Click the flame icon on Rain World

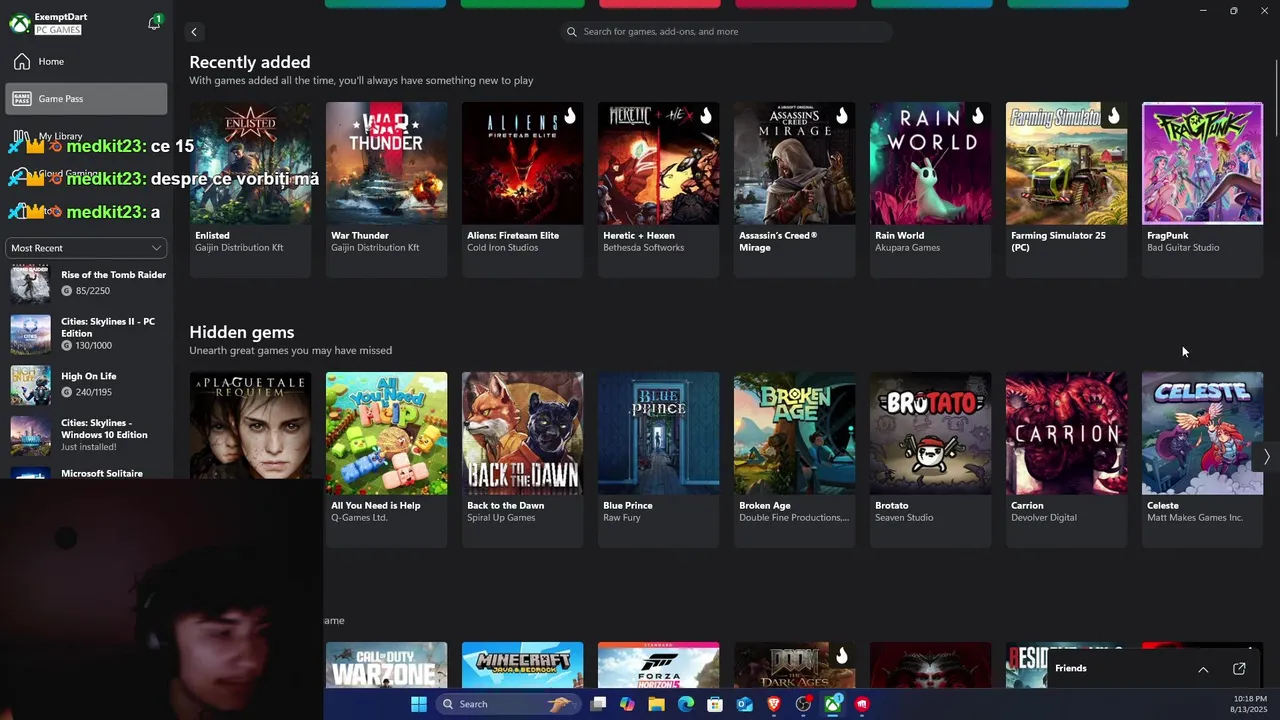click(977, 116)
